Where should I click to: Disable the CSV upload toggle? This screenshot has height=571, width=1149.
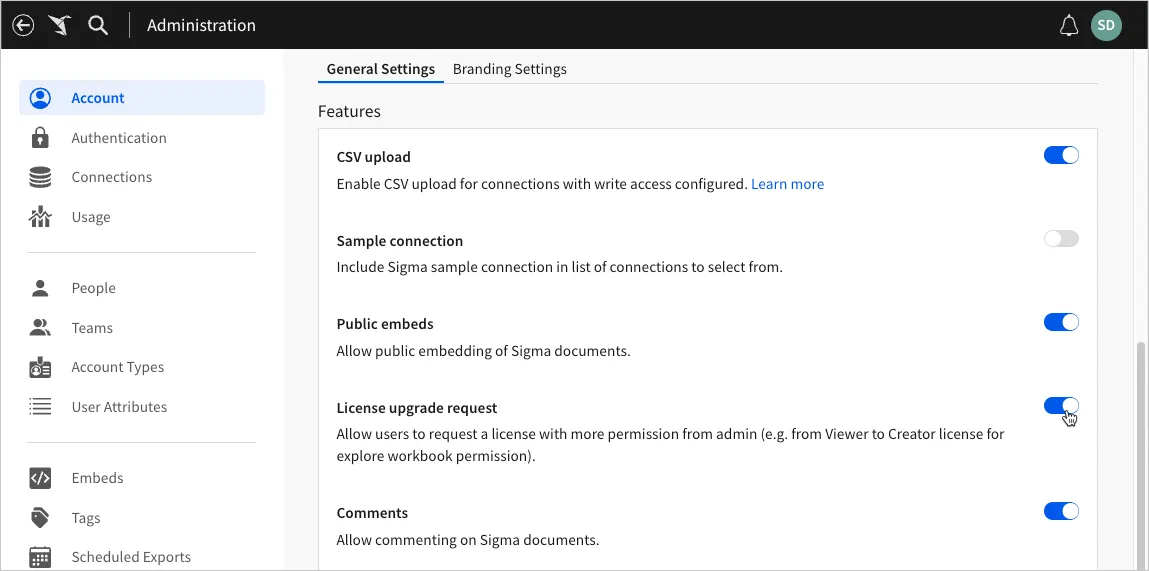coord(1061,155)
